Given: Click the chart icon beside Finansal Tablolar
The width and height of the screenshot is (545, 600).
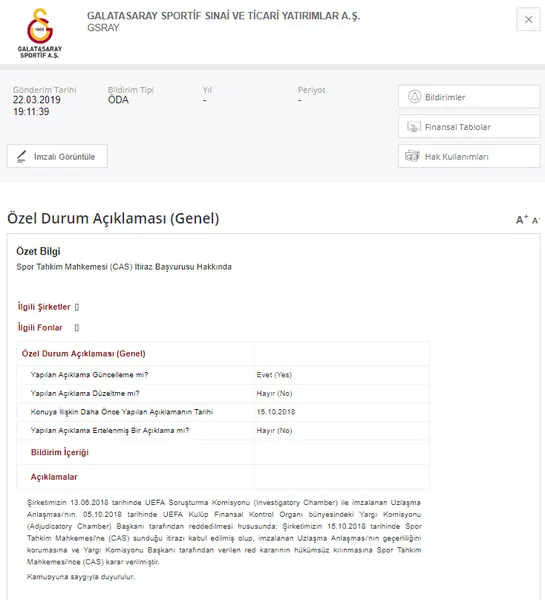Looking at the screenshot, I should tap(414, 127).
